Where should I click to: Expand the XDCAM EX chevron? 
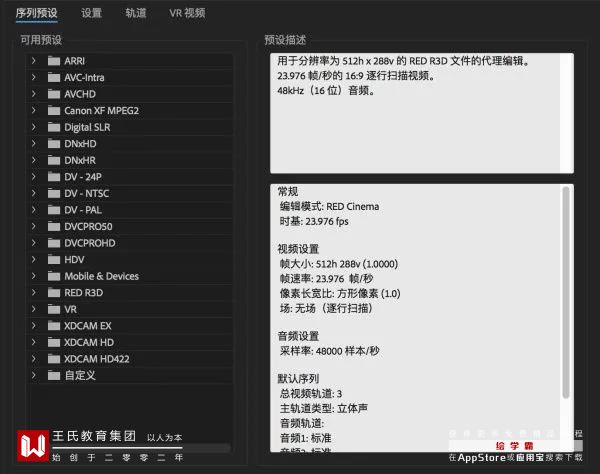coord(34,325)
